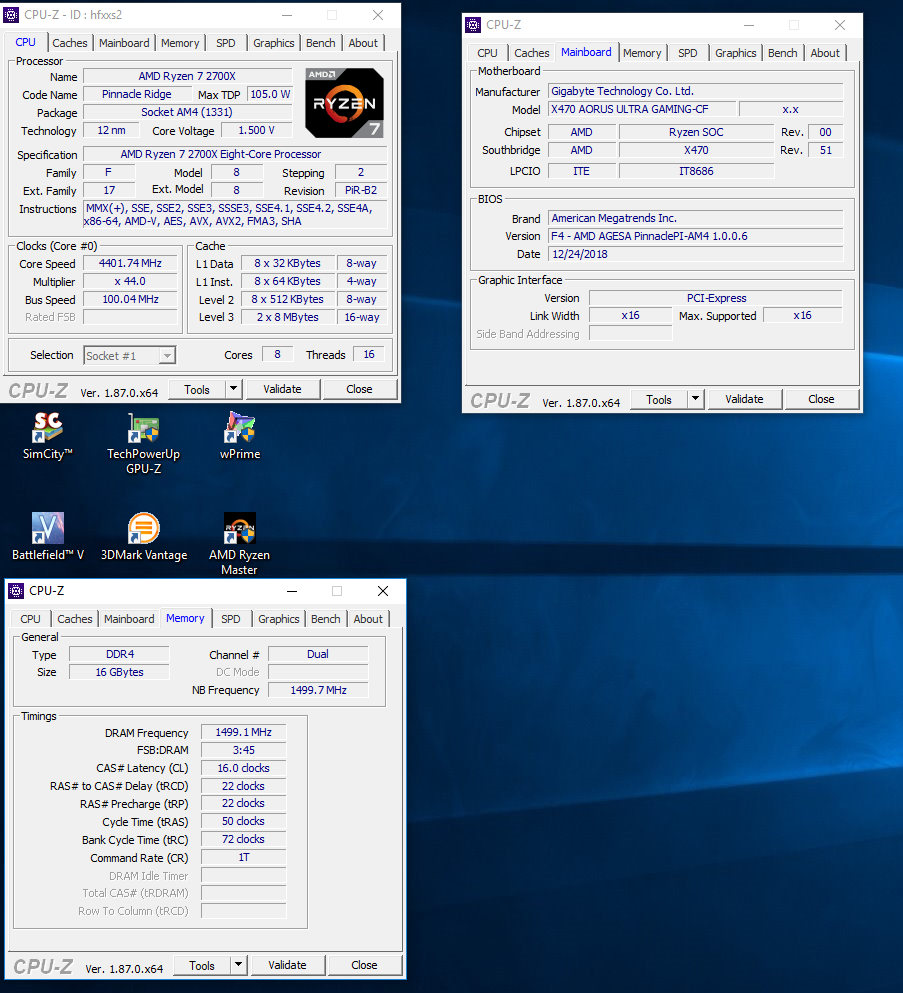Select Caches tab in Memory window
This screenshot has width=903, height=993.
point(75,619)
